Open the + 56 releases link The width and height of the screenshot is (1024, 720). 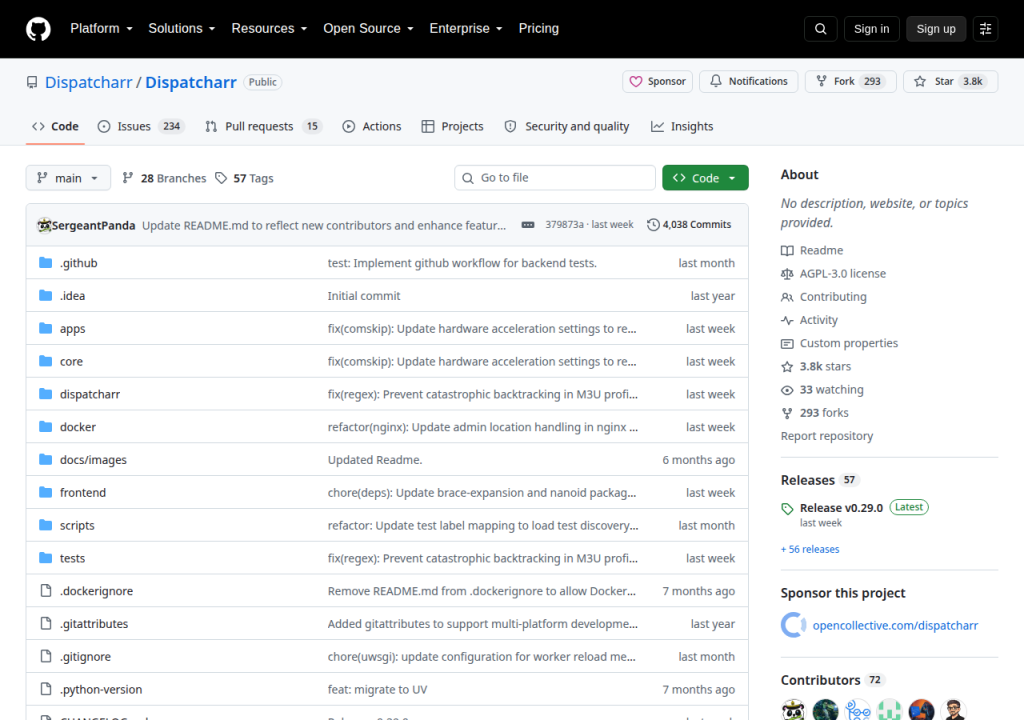click(x=810, y=549)
